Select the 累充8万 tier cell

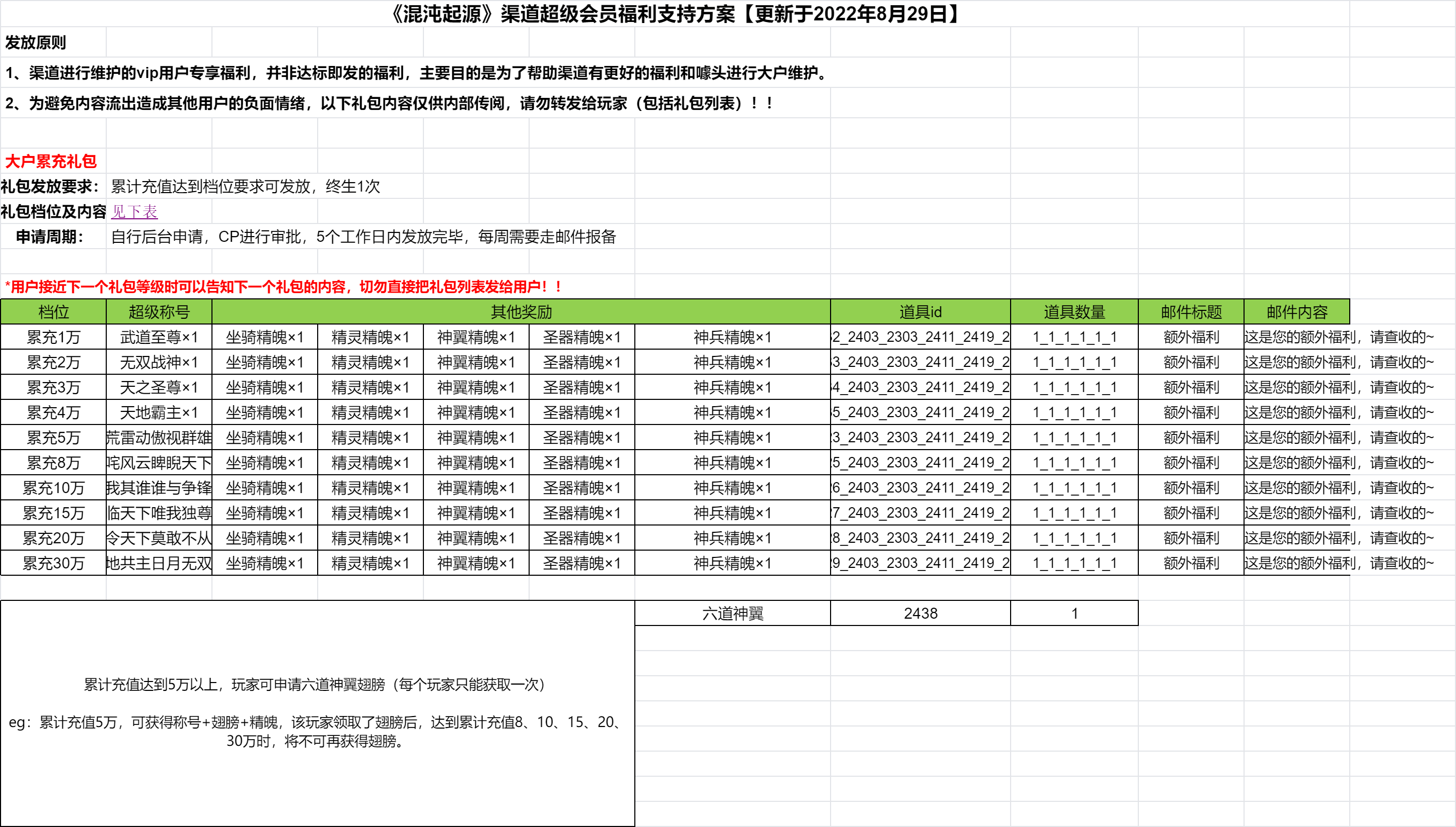click(x=53, y=462)
